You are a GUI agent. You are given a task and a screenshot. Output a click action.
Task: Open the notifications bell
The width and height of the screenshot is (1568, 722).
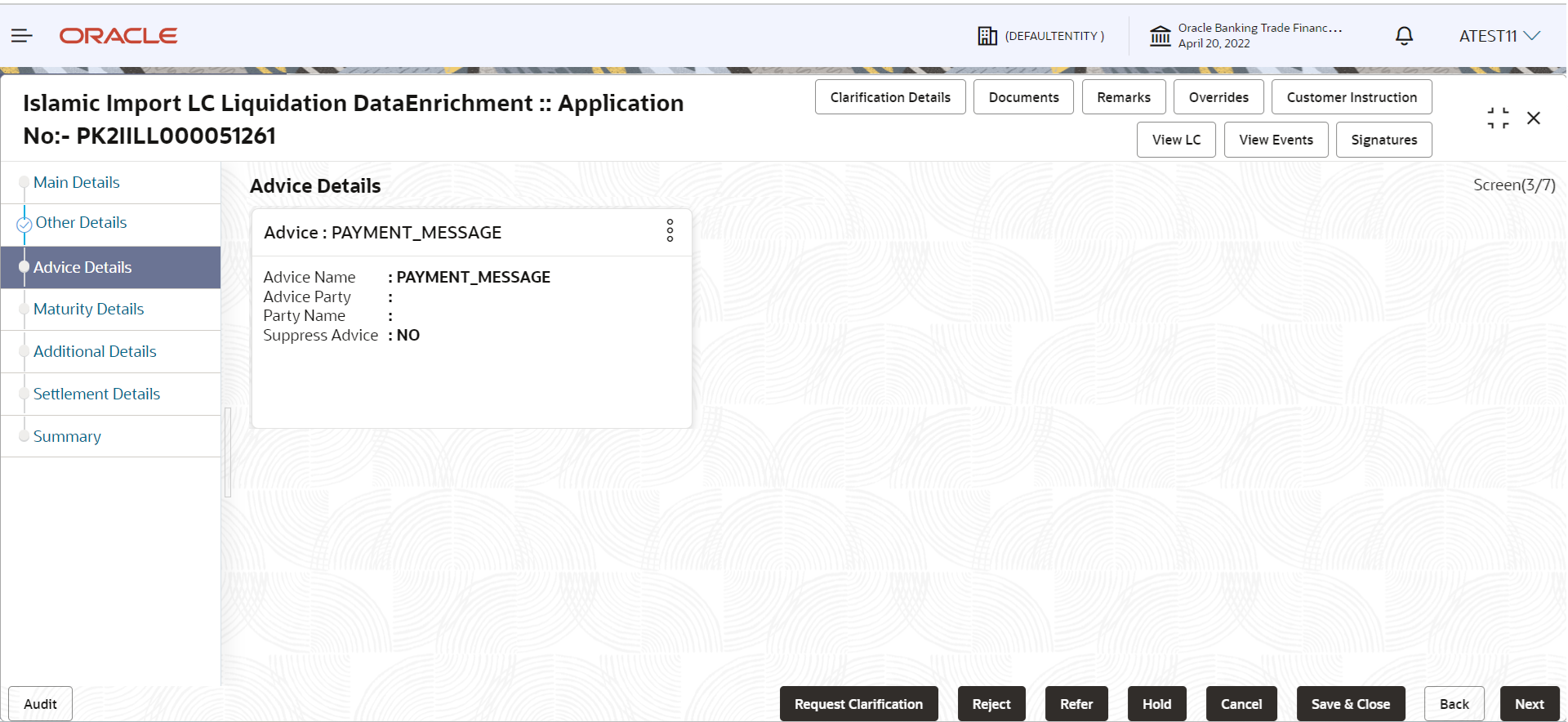[x=1404, y=36]
